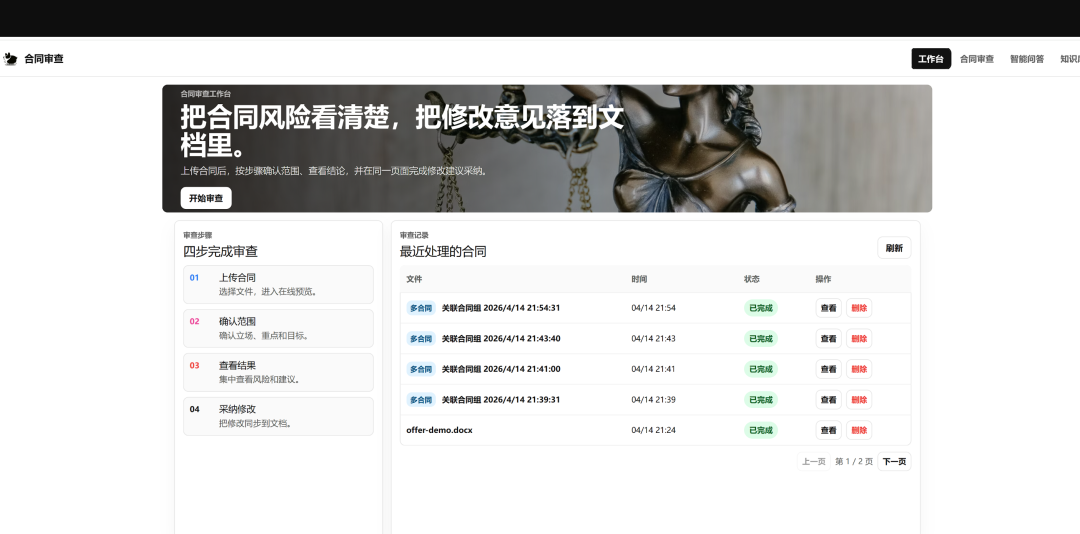
Task: Click the 开始审查 button
Action: (206, 198)
